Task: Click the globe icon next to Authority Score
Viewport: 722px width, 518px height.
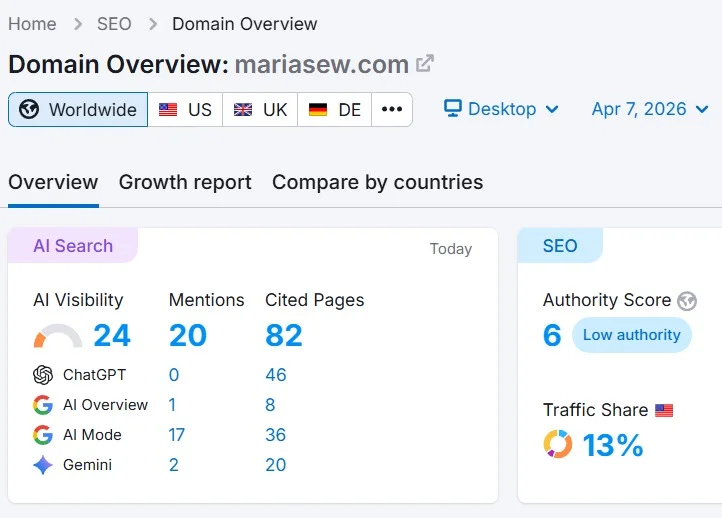Action: (687, 301)
